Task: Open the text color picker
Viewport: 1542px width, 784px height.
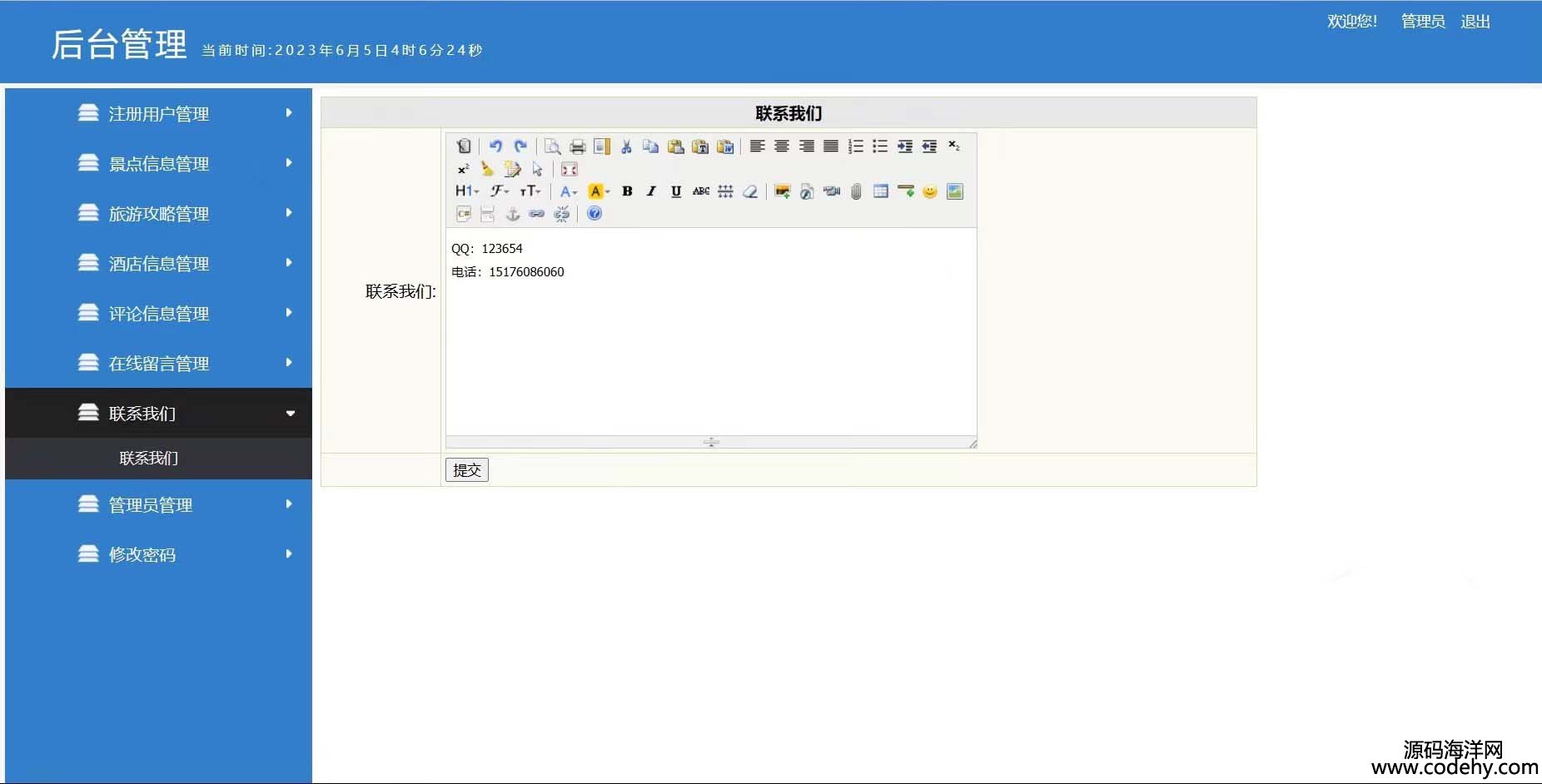Action: pyautogui.click(x=569, y=191)
